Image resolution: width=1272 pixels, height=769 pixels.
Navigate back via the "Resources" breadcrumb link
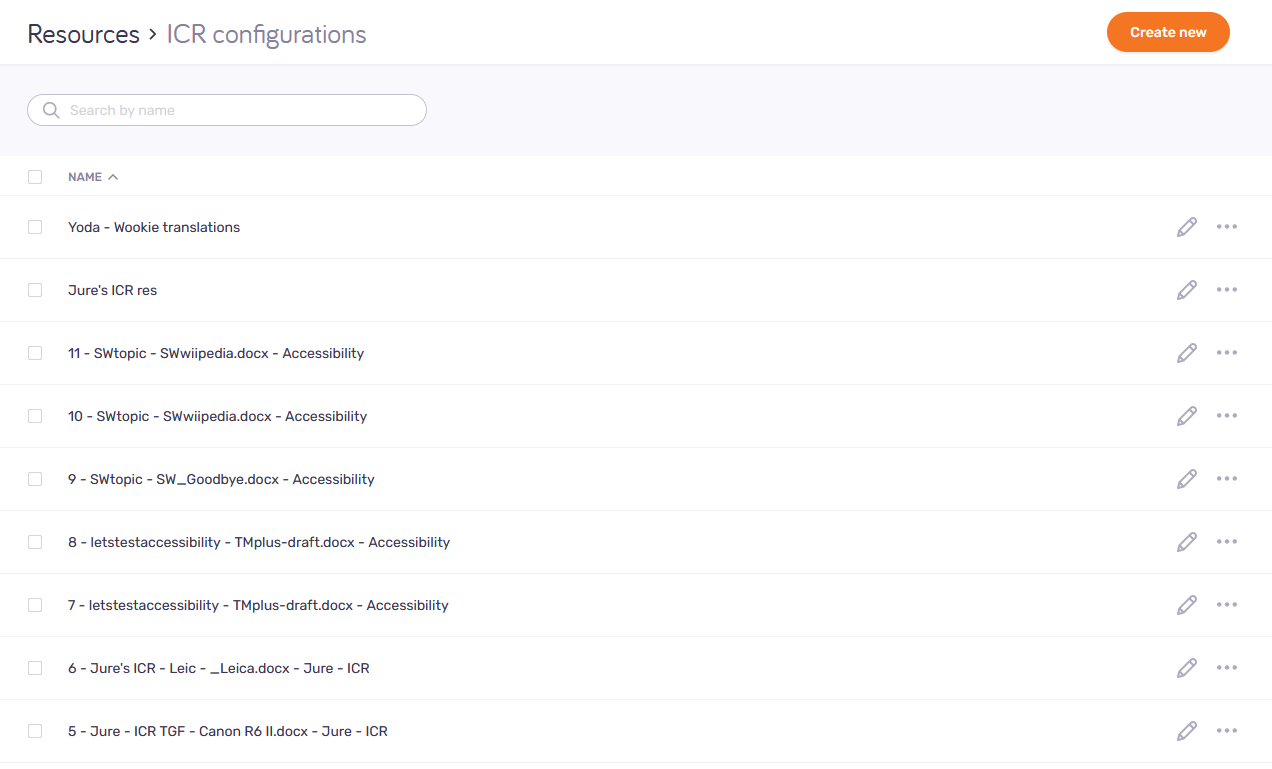[83, 33]
